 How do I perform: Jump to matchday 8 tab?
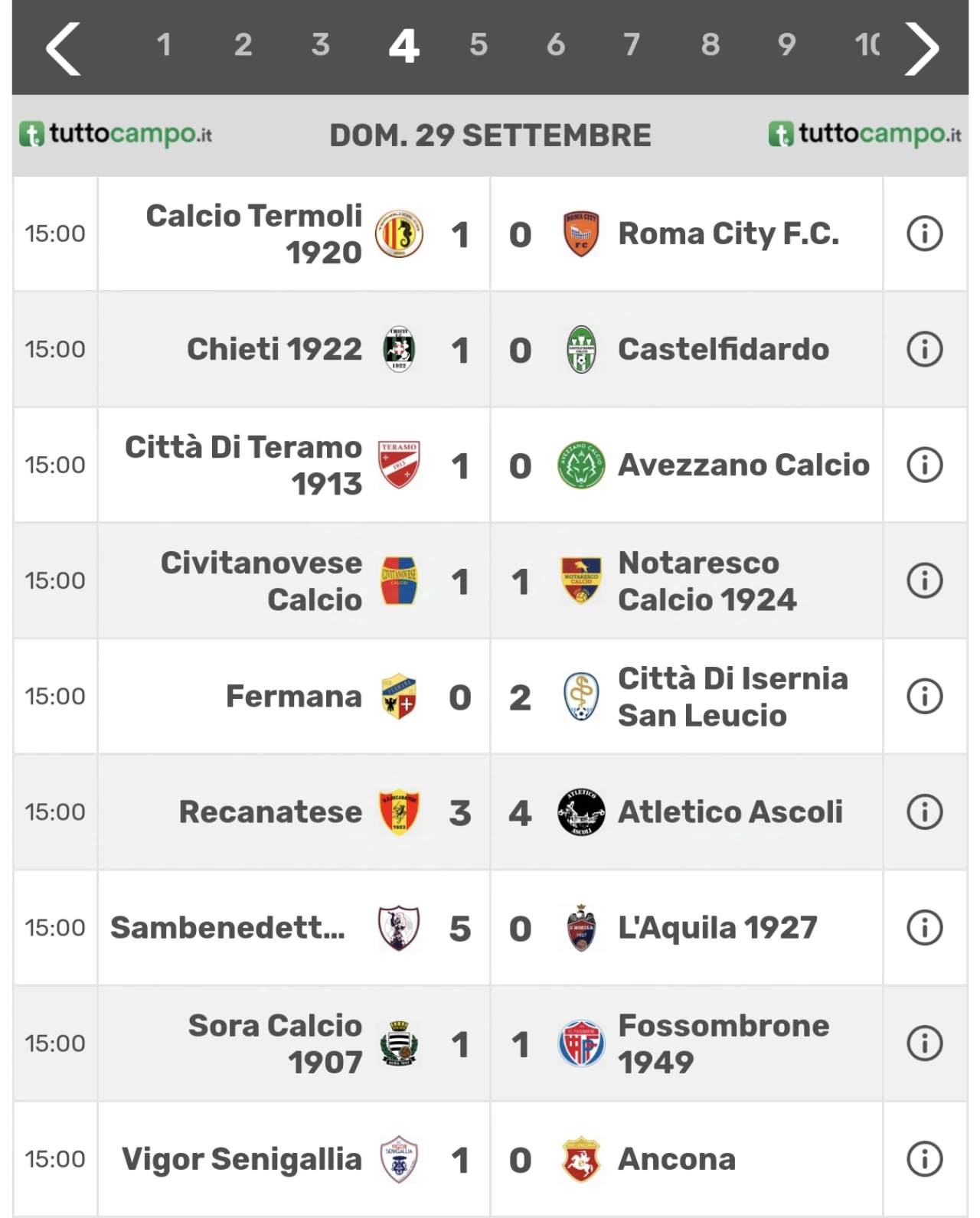point(710,45)
